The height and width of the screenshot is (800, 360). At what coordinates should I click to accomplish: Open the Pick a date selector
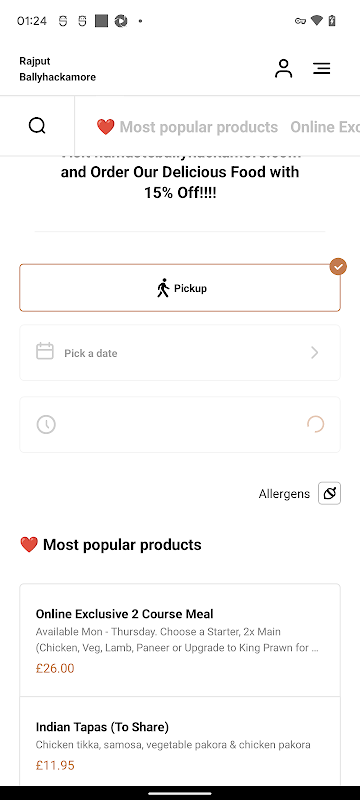tap(180, 353)
